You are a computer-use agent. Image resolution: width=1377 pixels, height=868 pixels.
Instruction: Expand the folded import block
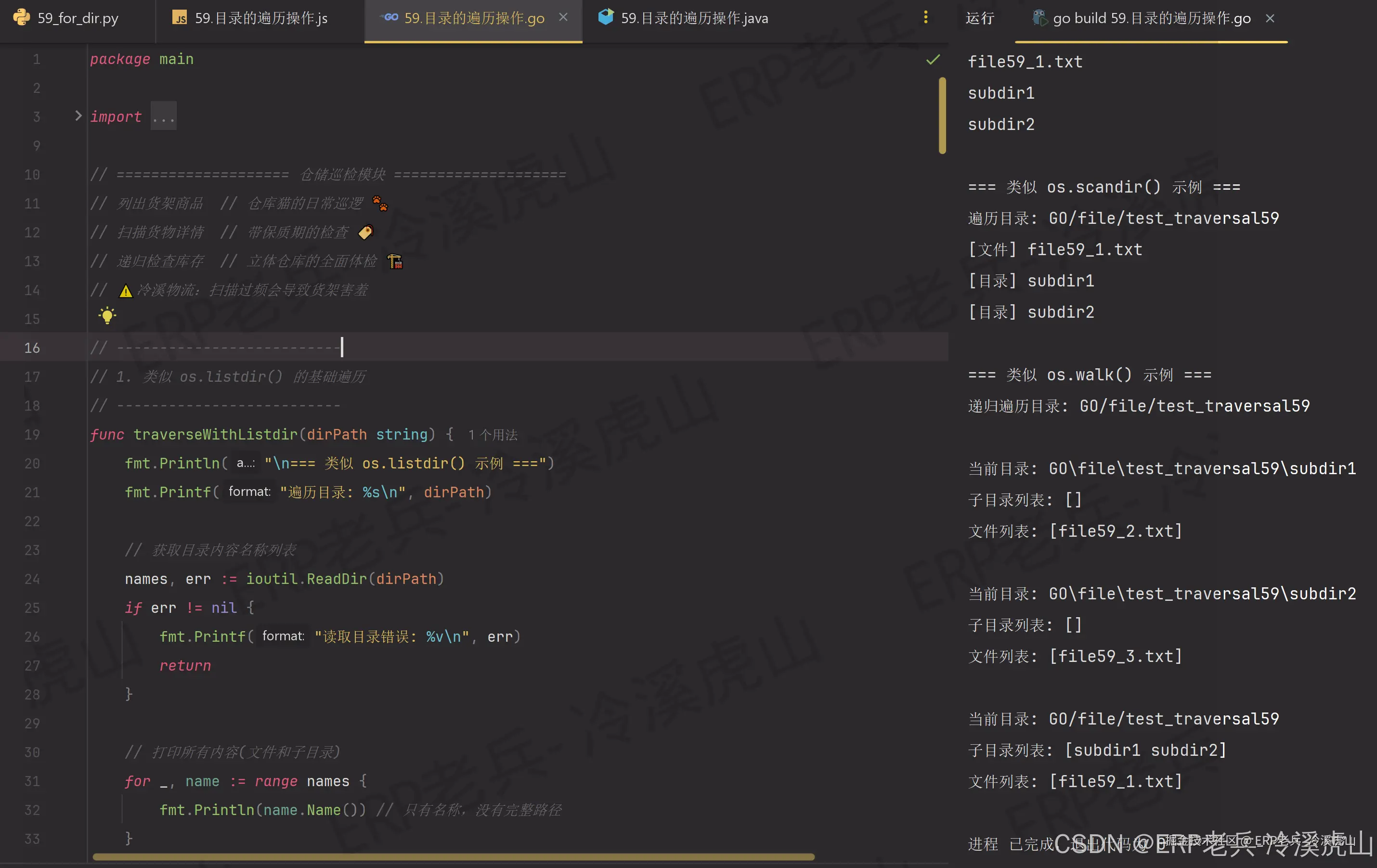[78, 116]
